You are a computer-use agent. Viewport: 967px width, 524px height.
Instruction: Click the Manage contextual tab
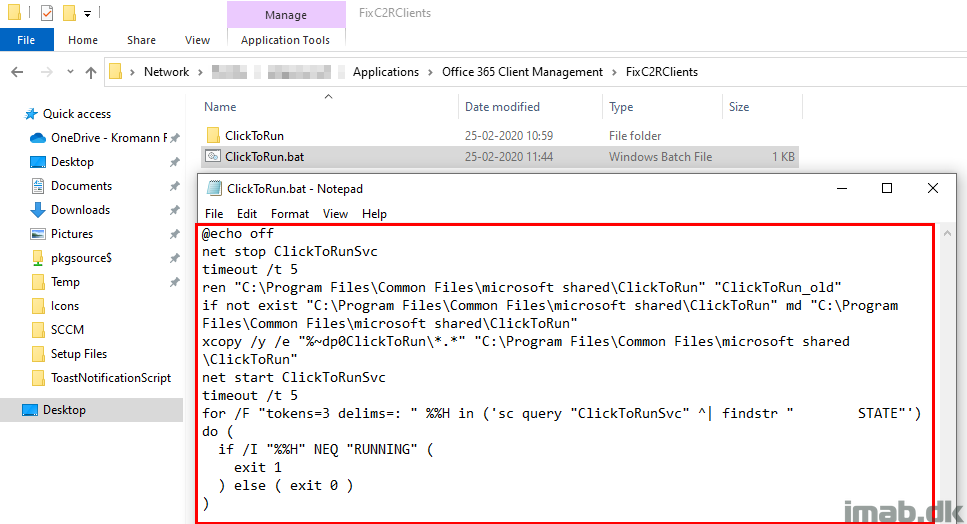click(x=286, y=15)
